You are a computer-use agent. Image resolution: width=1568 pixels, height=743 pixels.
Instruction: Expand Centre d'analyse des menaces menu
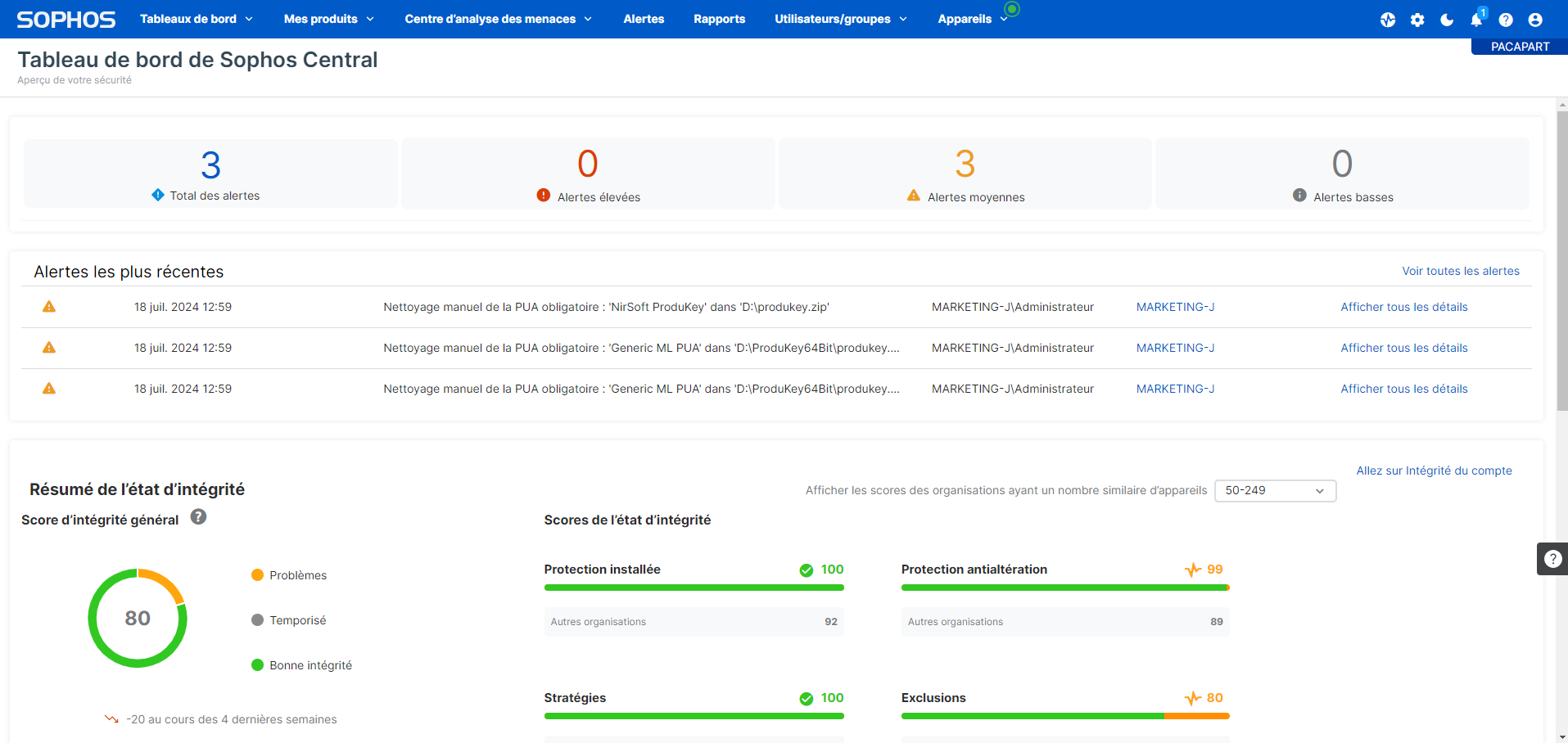click(x=498, y=19)
